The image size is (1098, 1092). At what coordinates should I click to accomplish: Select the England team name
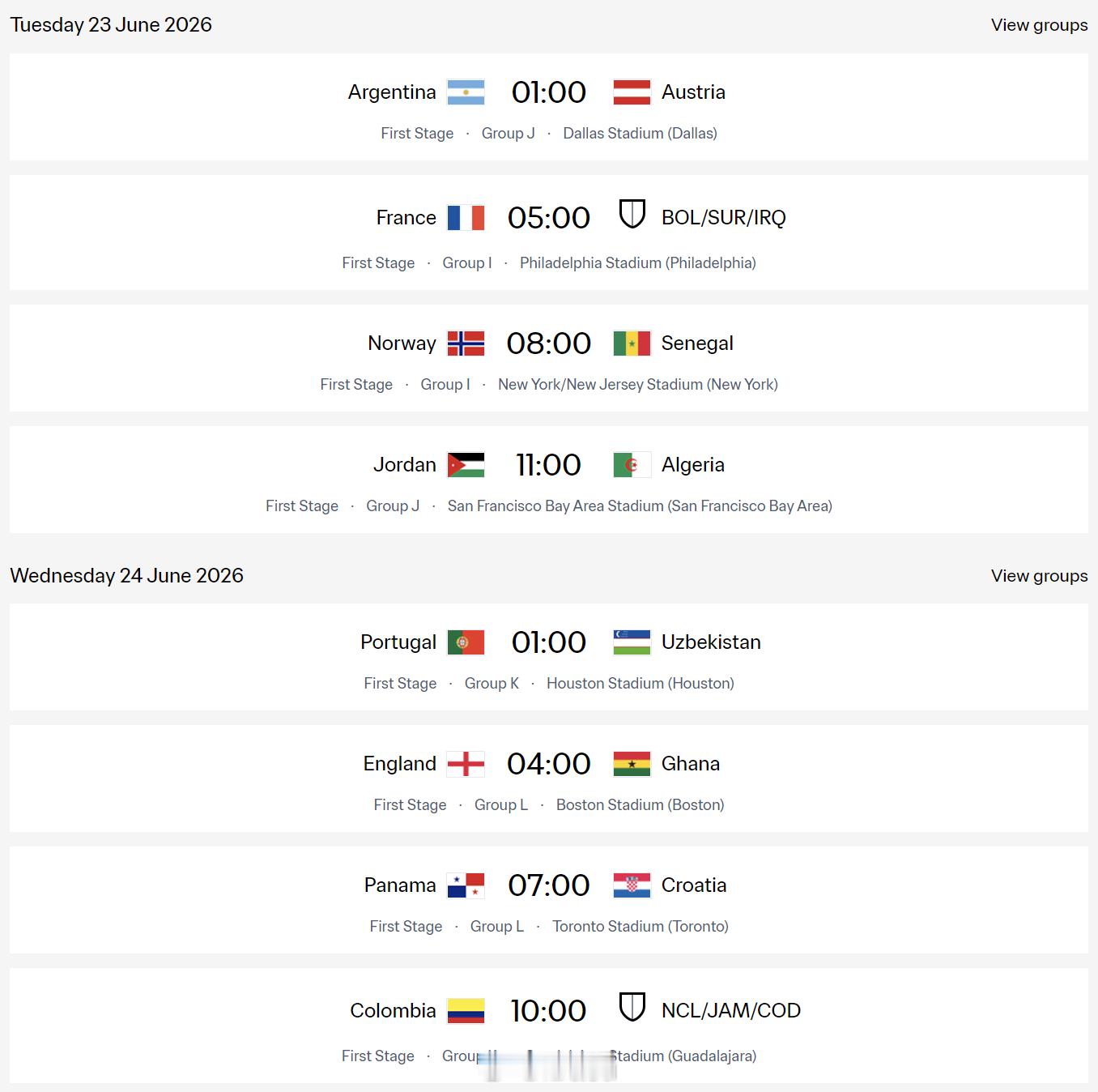[399, 764]
